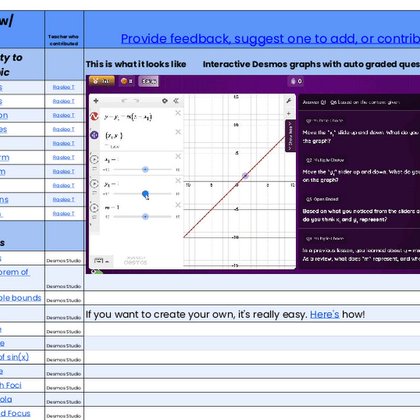
Task: Play the m slider animation
Action: pyautogui.click(x=94, y=208)
